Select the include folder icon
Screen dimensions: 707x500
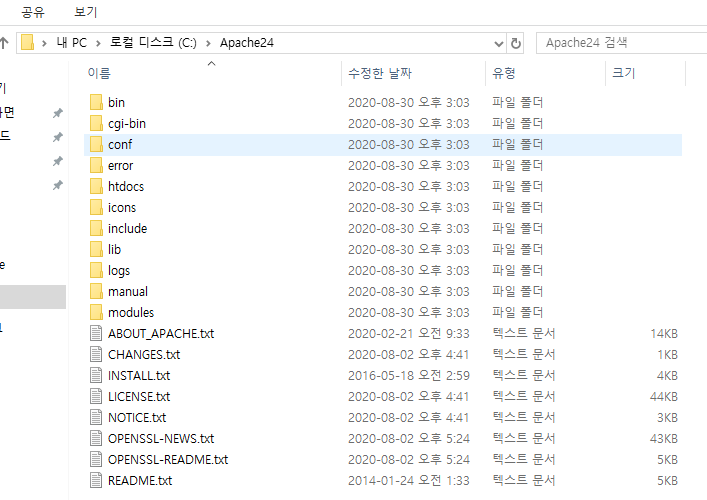[96, 228]
